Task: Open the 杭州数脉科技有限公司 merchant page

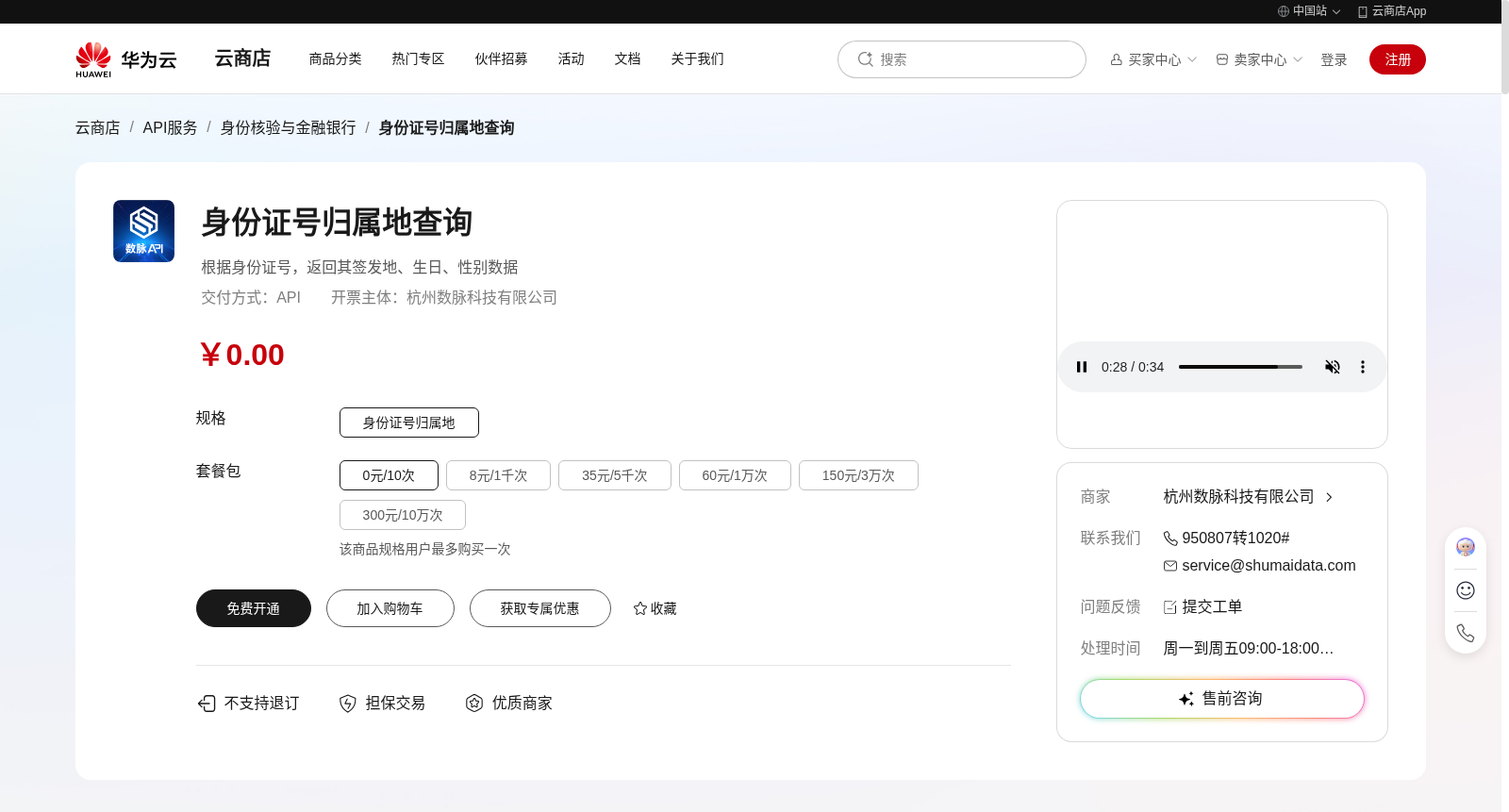Action: 1238,496
